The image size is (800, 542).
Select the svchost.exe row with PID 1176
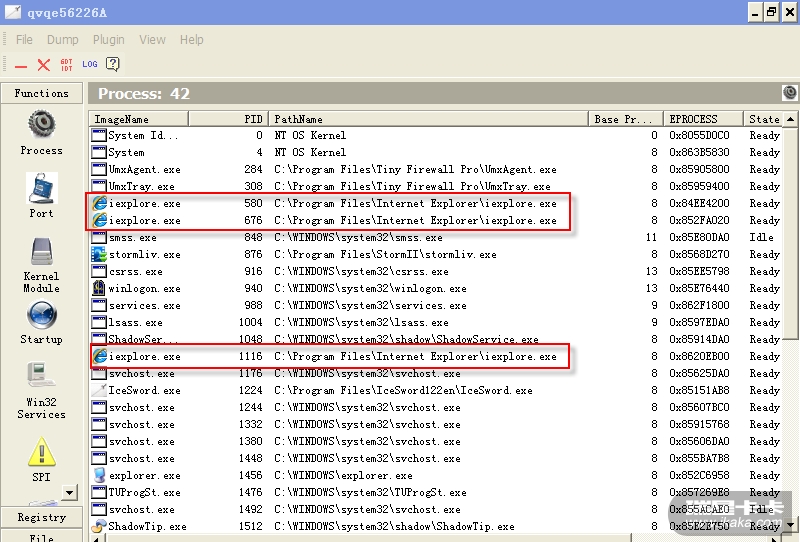tap(436, 373)
